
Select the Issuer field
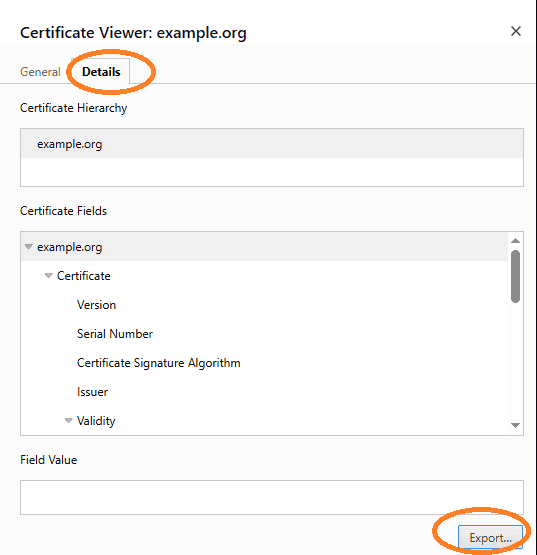[x=264, y=392]
